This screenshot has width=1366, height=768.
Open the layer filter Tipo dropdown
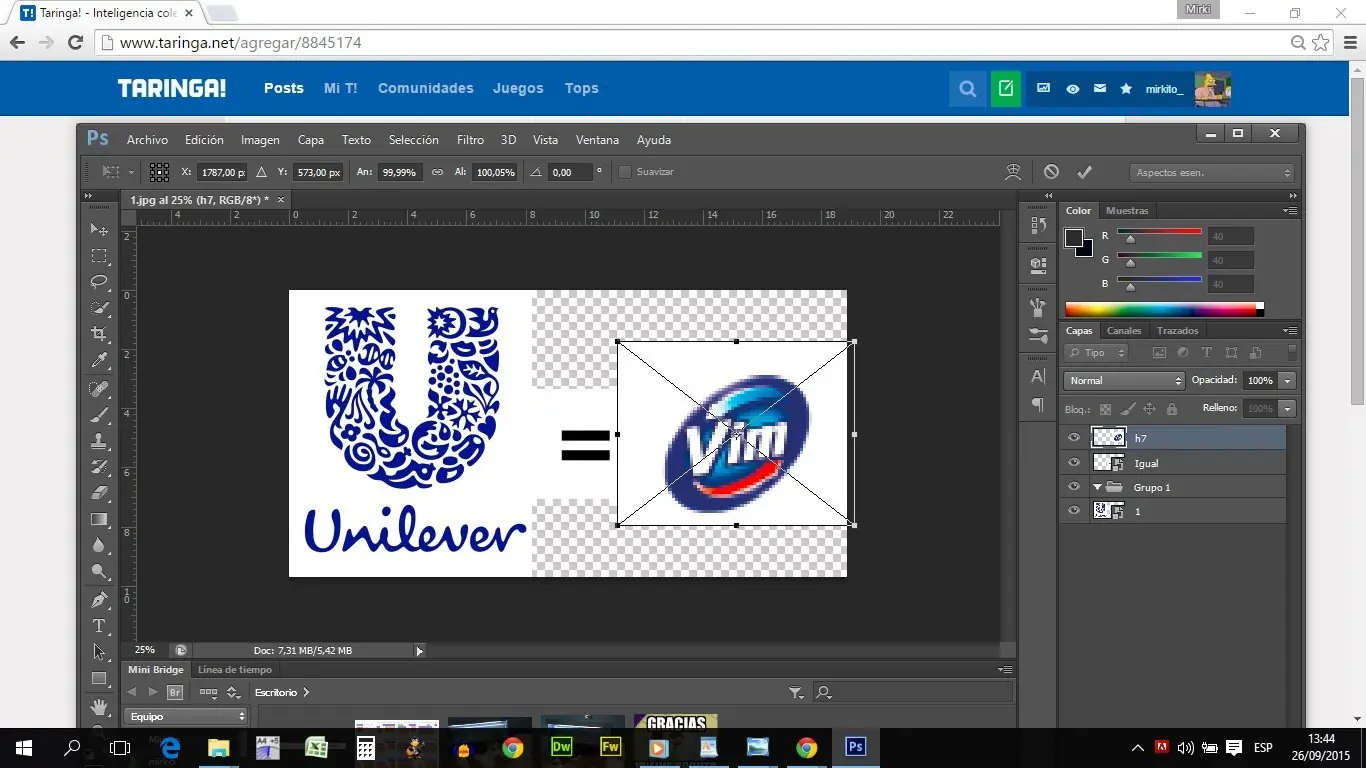pyautogui.click(x=1096, y=353)
